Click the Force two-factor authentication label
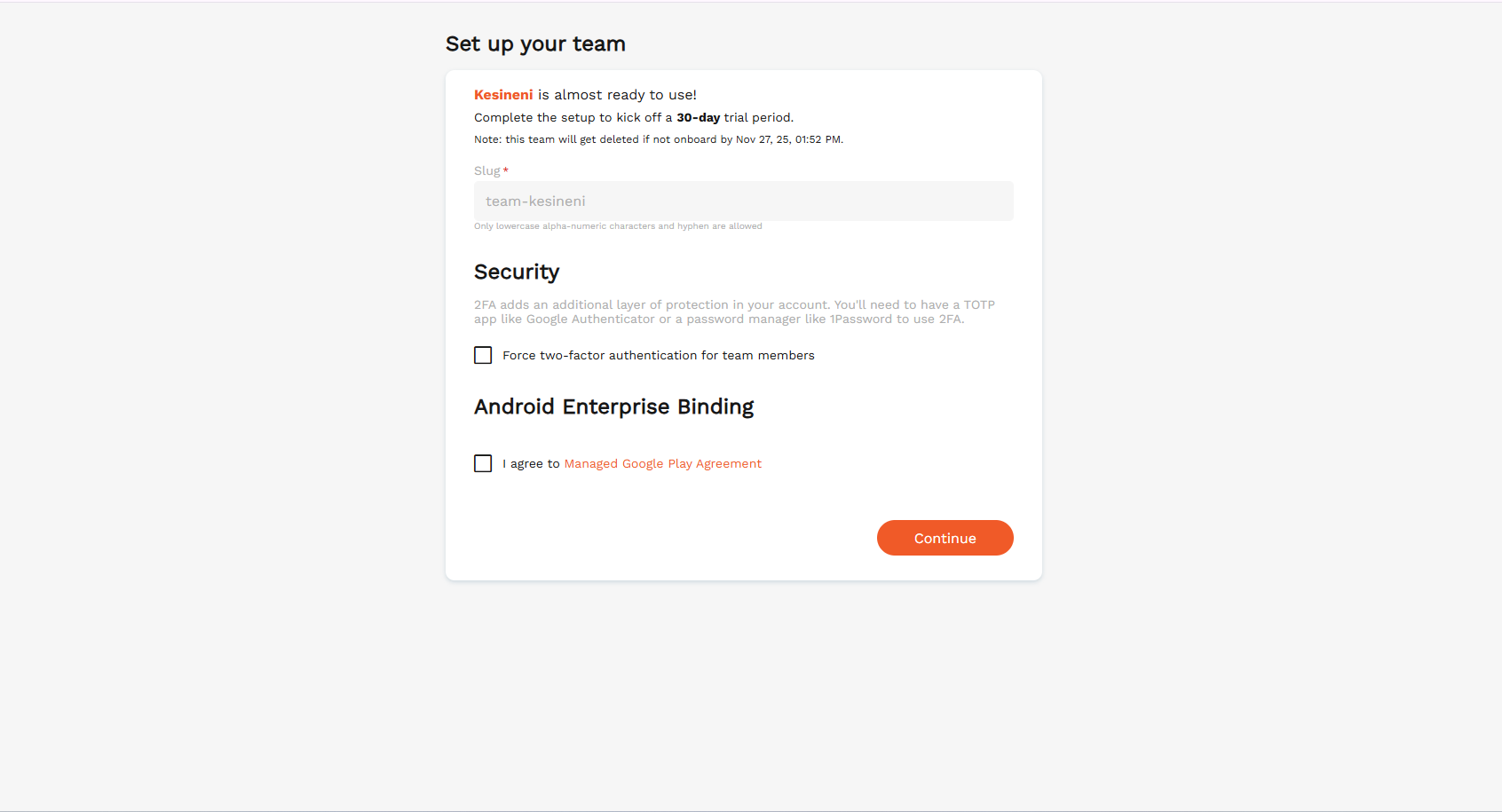This screenshot has height=812, width=1502. tap(658, 355)
